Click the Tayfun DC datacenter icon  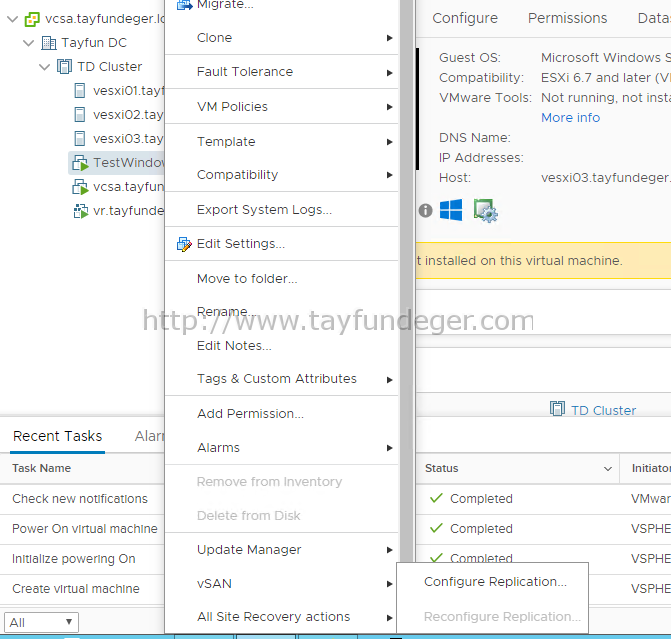[48, 43]
